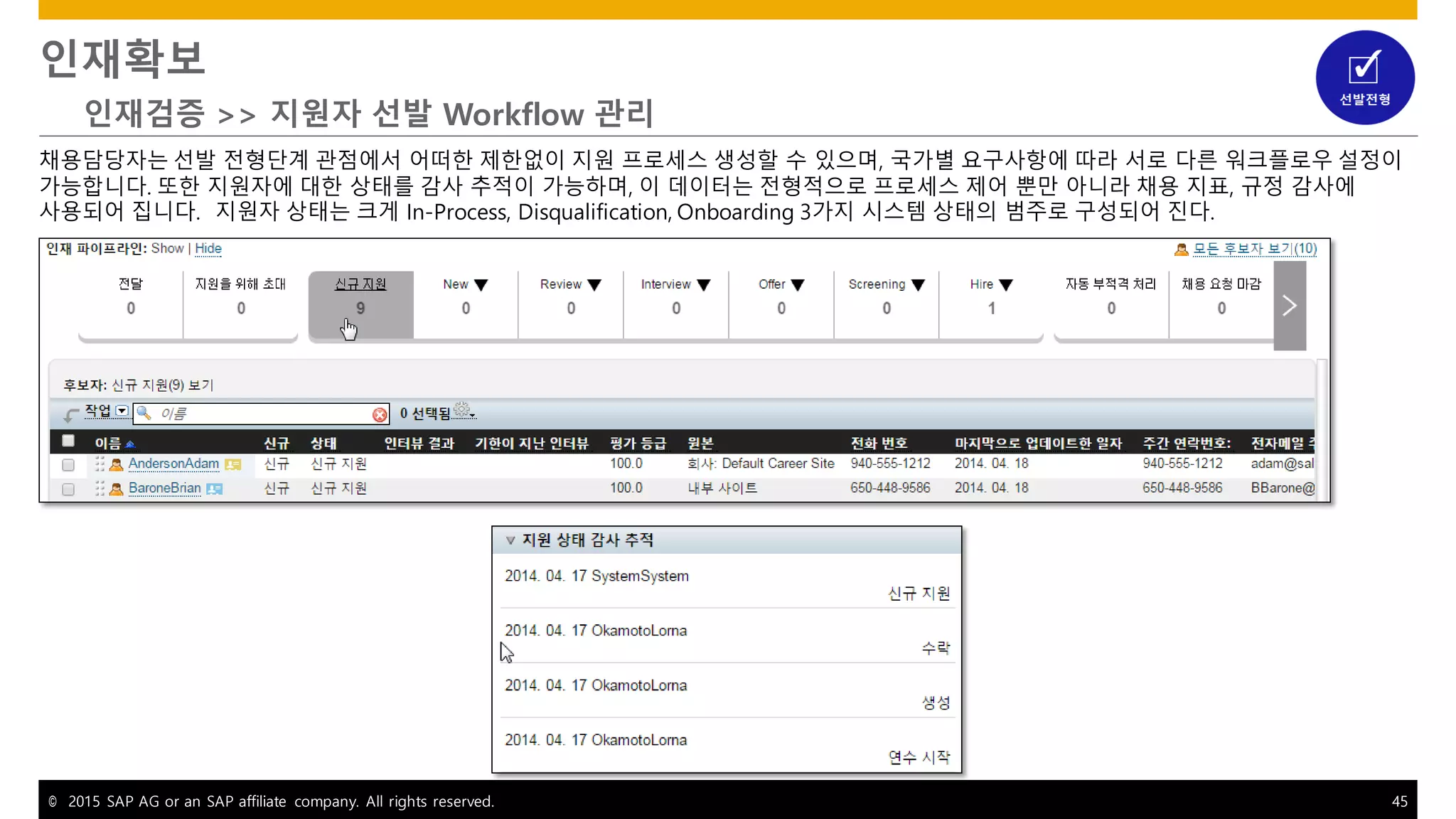The height and width of the screenshot is (819, 1456).
Task: Click the BBarone@ email cell
Action: (x=1283, y=488)
